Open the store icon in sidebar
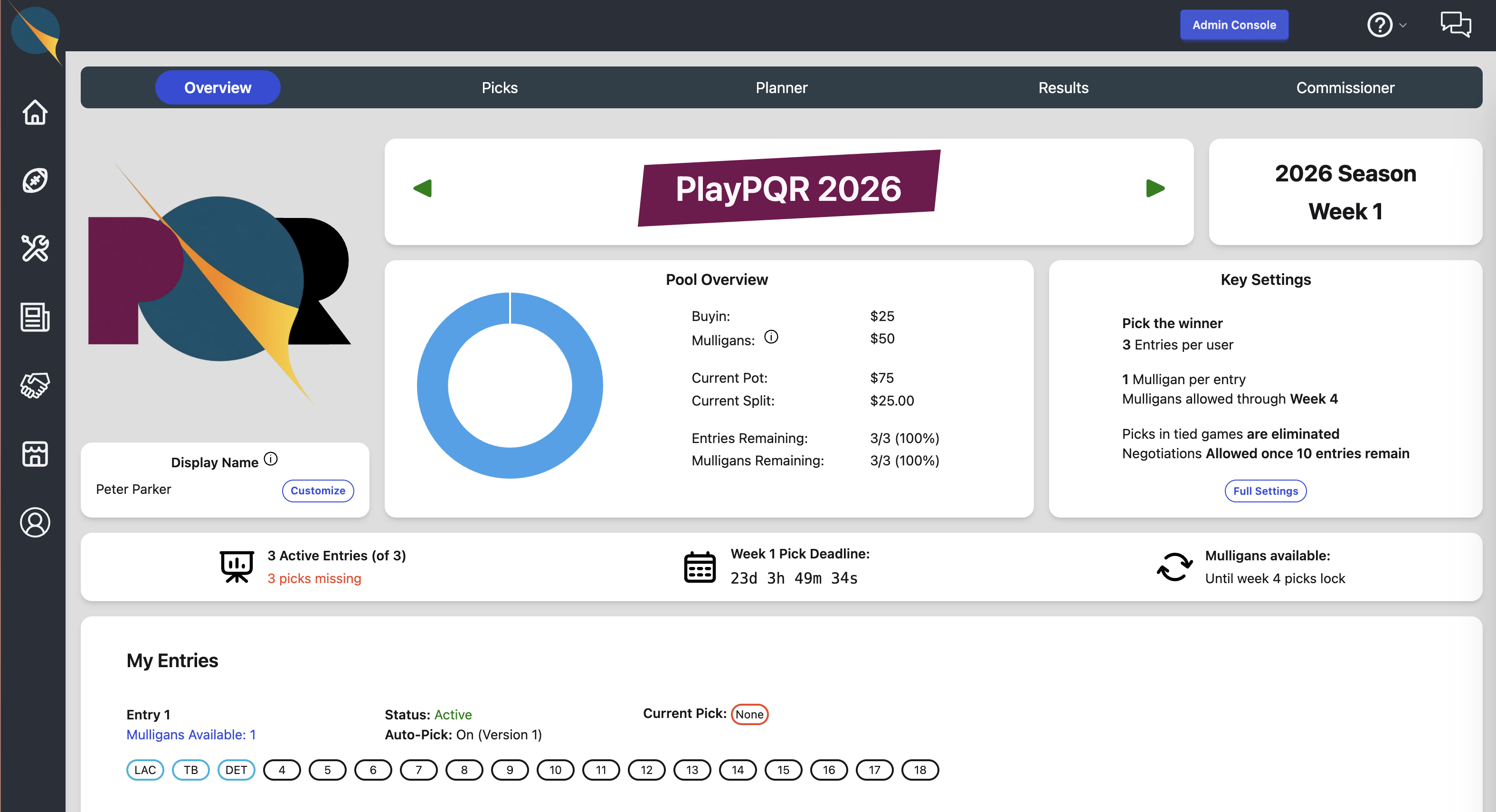Viewport: 1496px width, 812px height. (x=35, y=453)
